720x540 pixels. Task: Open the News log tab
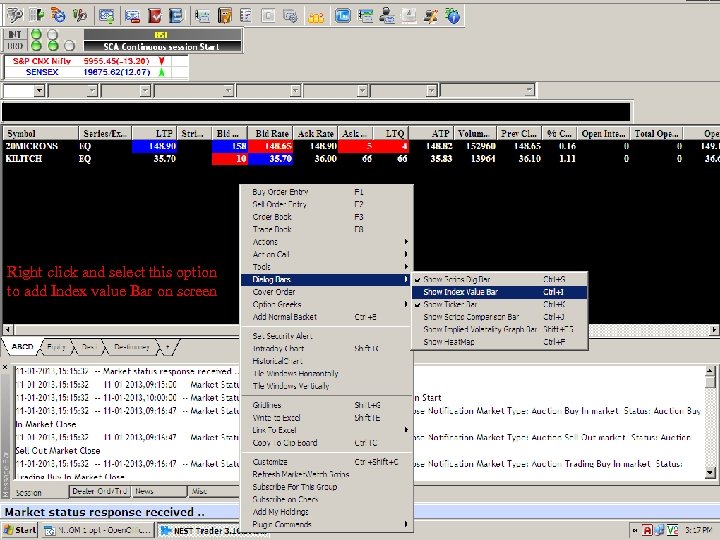[x=159, y=491]
